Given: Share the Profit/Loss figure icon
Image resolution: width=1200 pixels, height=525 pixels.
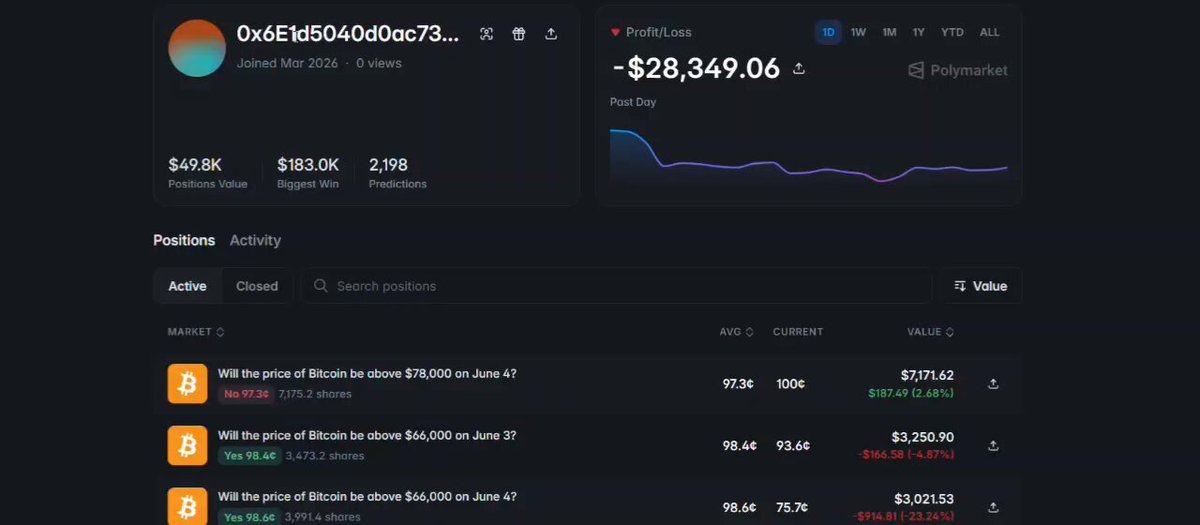Looking at the screenshot, I should pos(799,68).
